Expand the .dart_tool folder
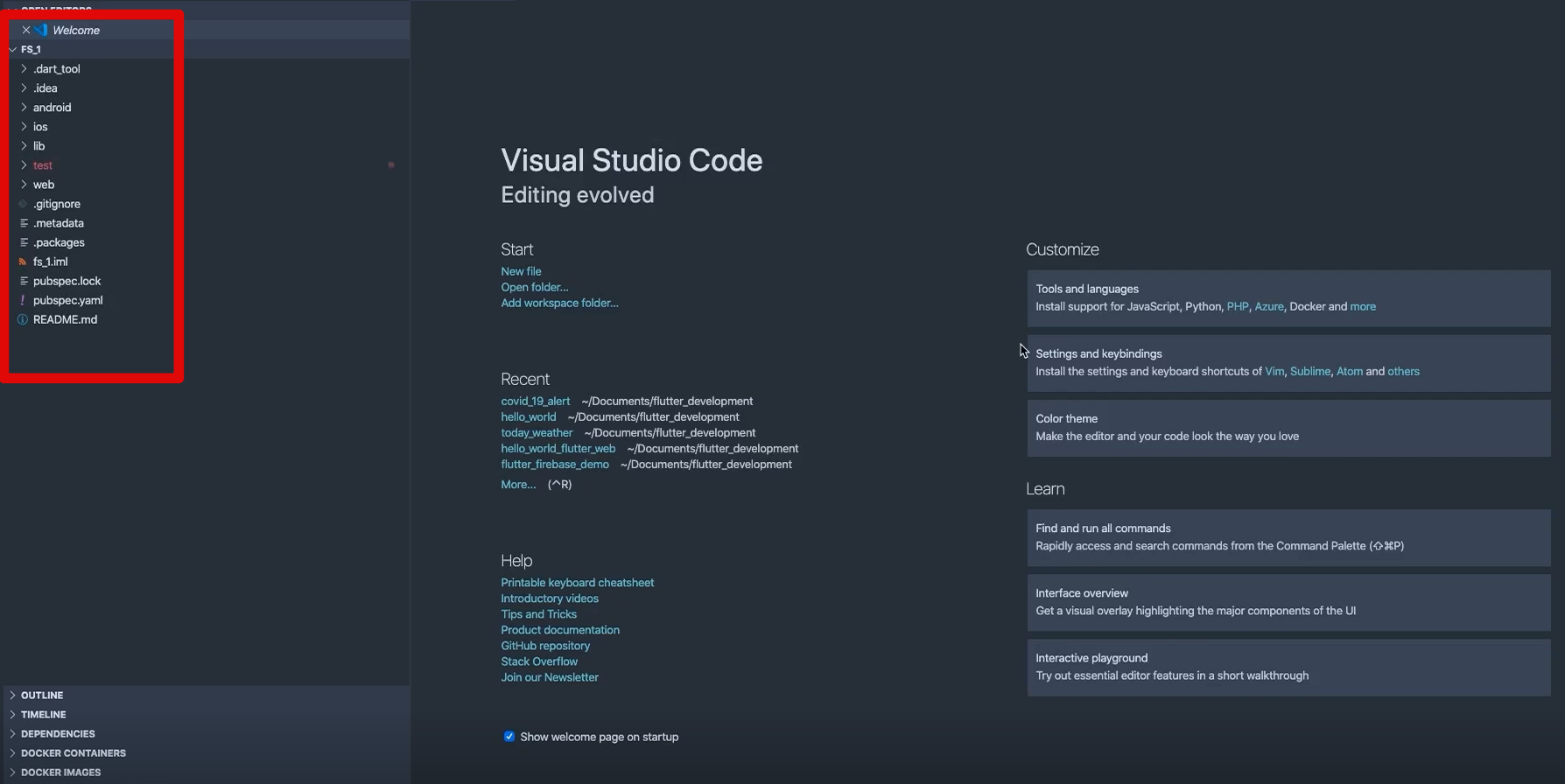This screenshot has width=1565, height=784. tap(24, 68)
